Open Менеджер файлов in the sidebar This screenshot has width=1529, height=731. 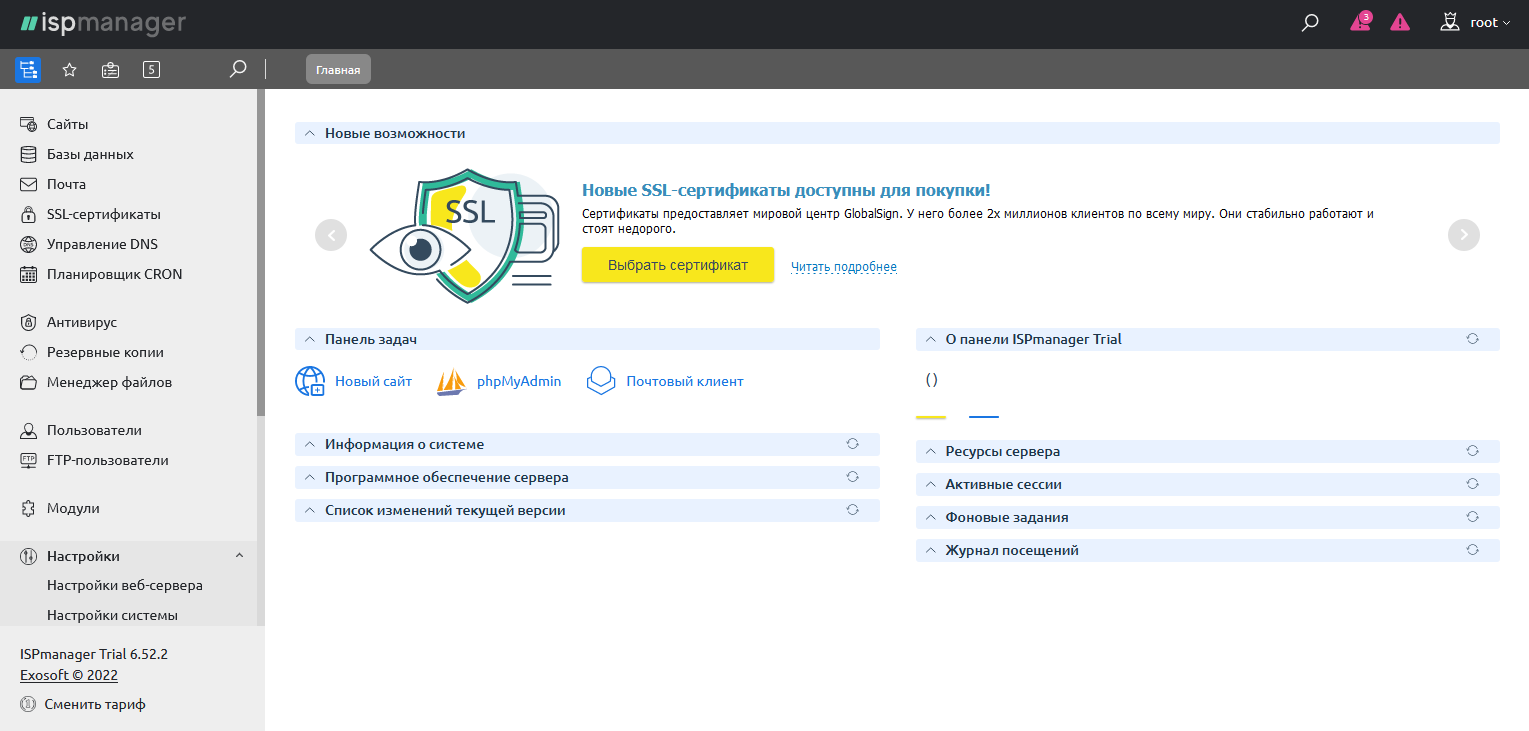[109, 382]
